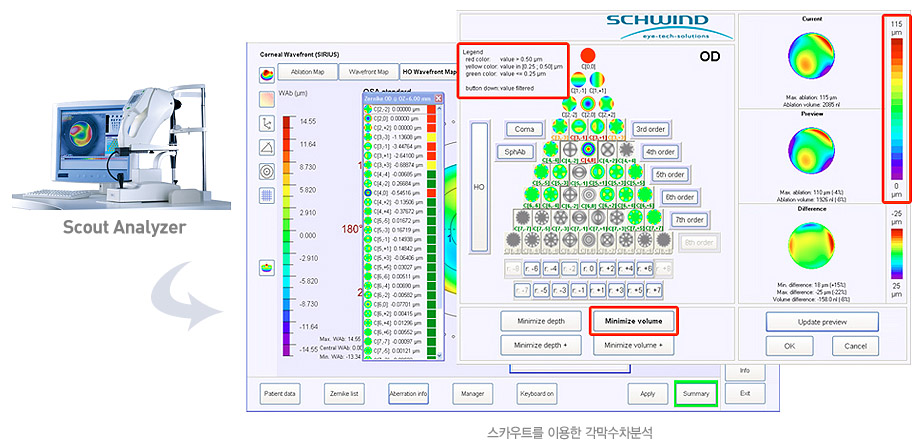Screen dimensions: 915x445
Task: Open Patient data
Action: (x=280, y=394)
